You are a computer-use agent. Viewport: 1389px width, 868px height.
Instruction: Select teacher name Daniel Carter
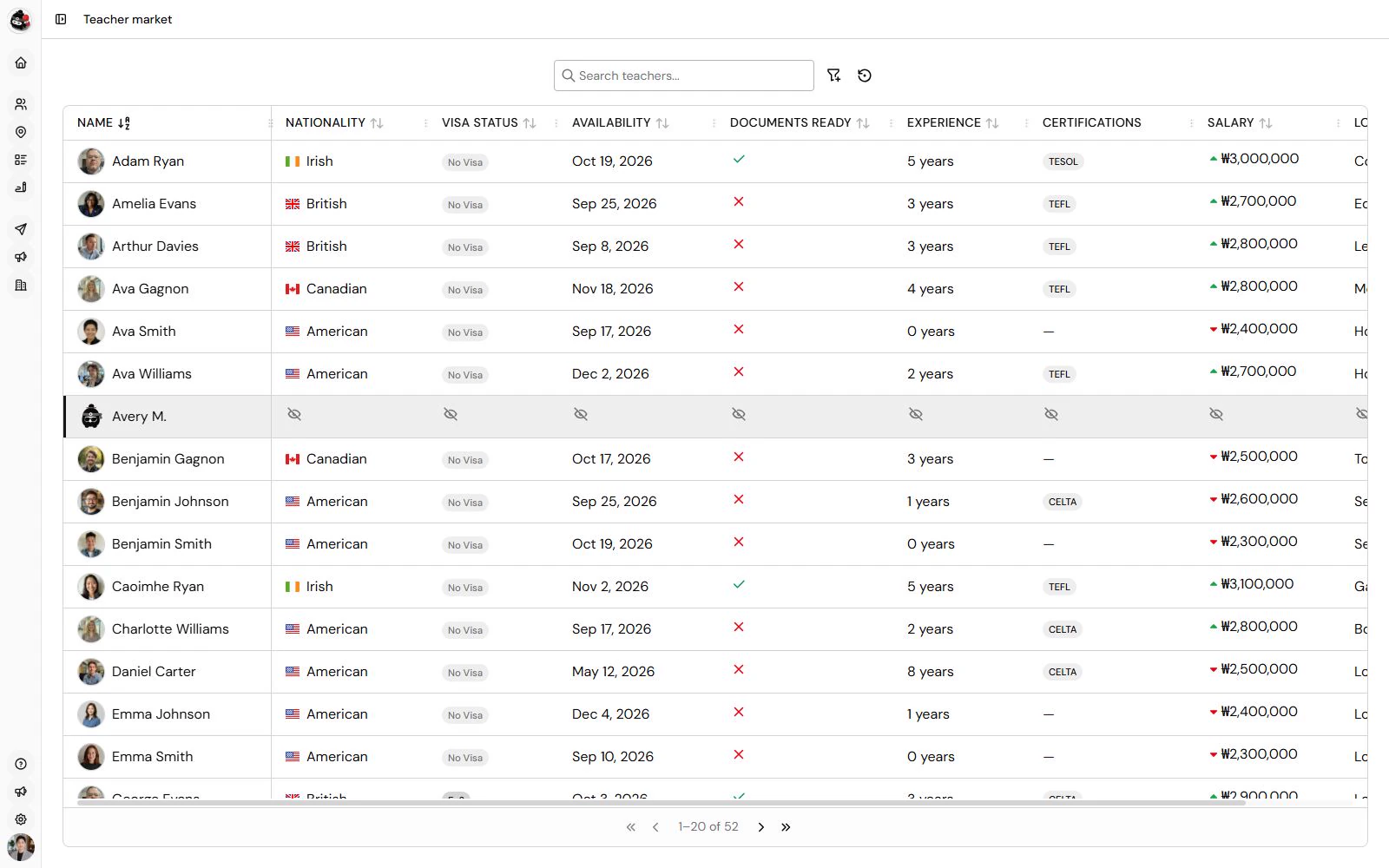pos(154,672)
